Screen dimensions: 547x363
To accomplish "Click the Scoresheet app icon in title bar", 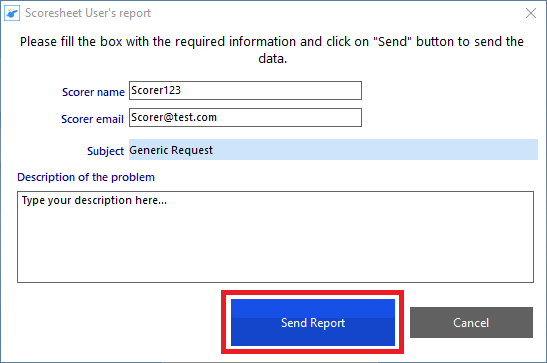I will [12, 13].
